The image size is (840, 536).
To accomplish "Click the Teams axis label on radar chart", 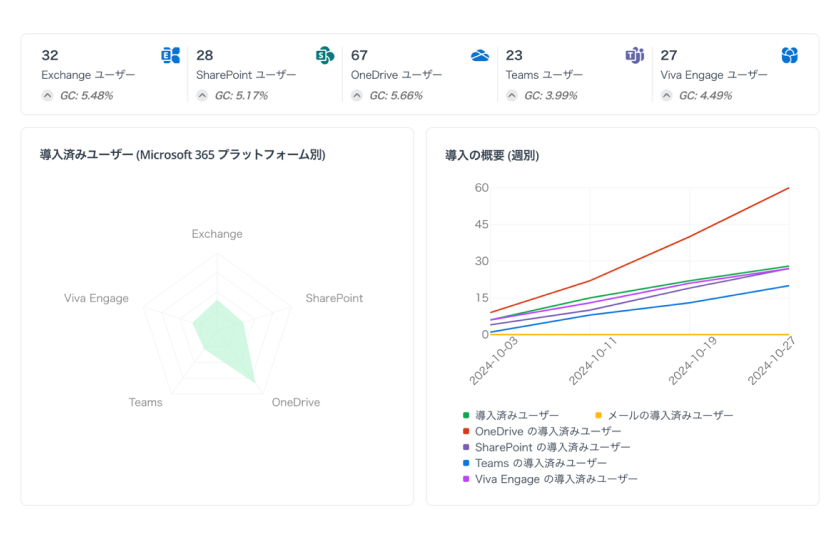I will tap(145, 403).
